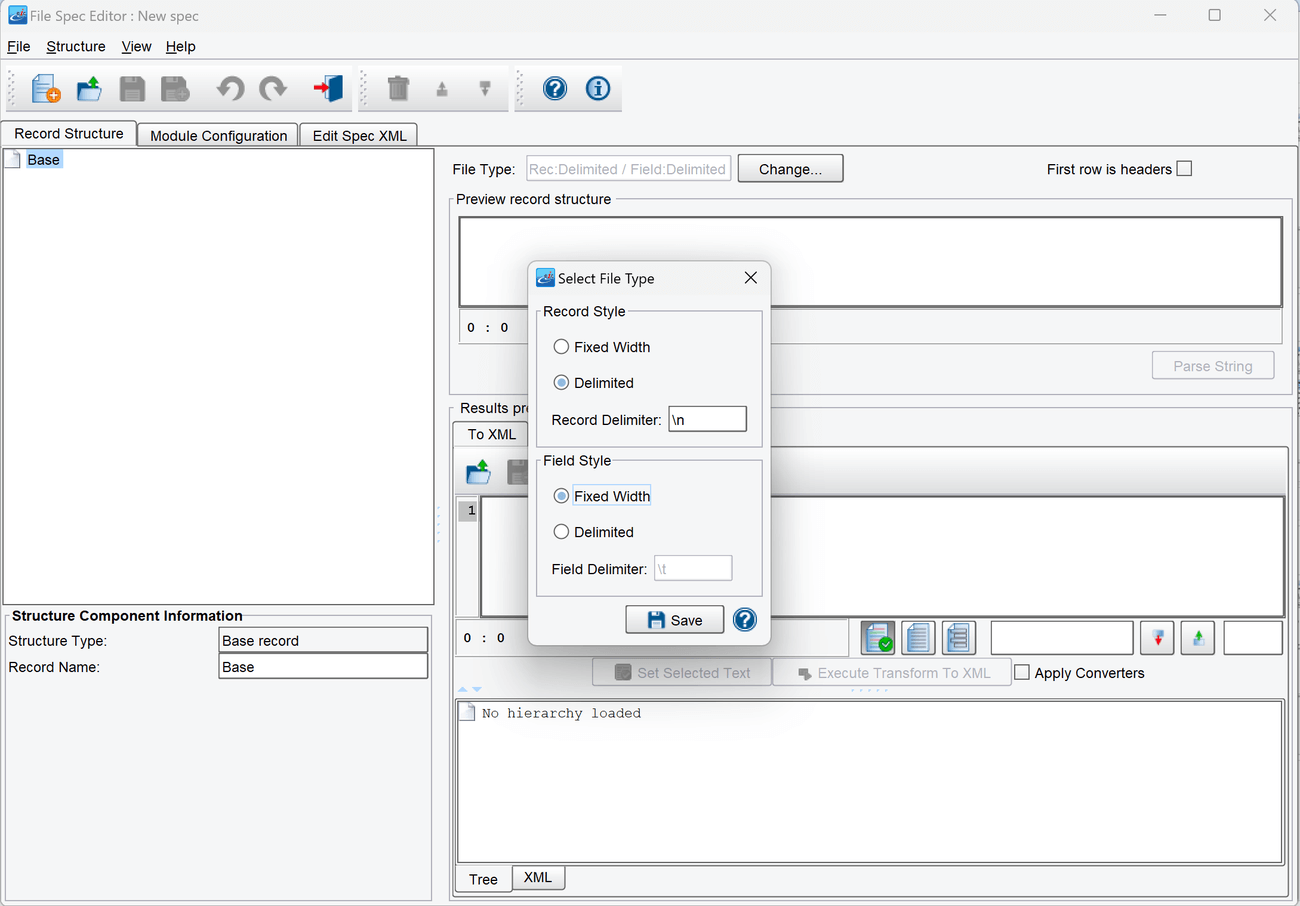Click the narrow field right of arrow buttons
This screenshot has width=1300, height=906.
[1253, 637]
